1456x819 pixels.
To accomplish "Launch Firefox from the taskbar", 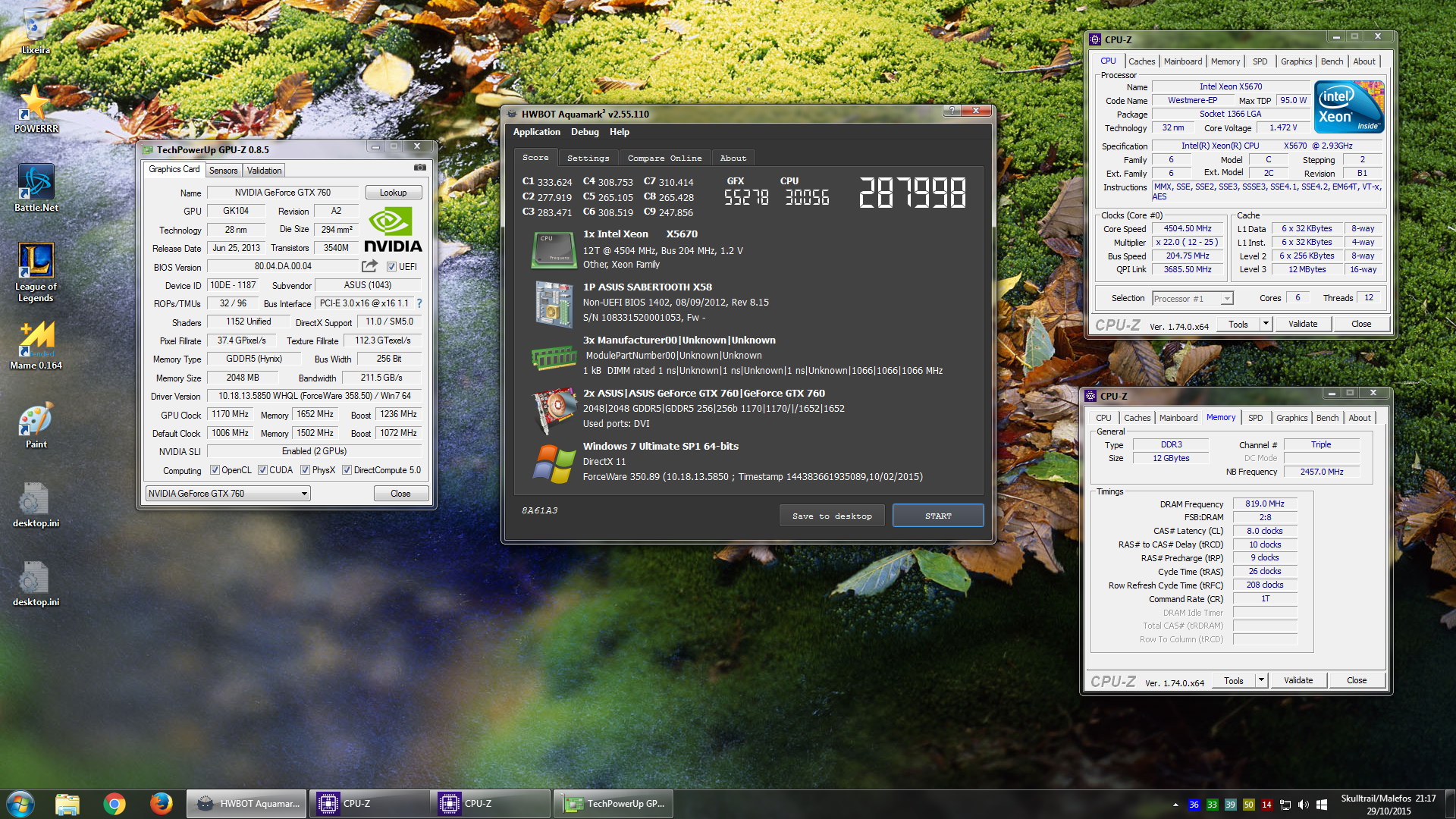I will coord(161,804).
